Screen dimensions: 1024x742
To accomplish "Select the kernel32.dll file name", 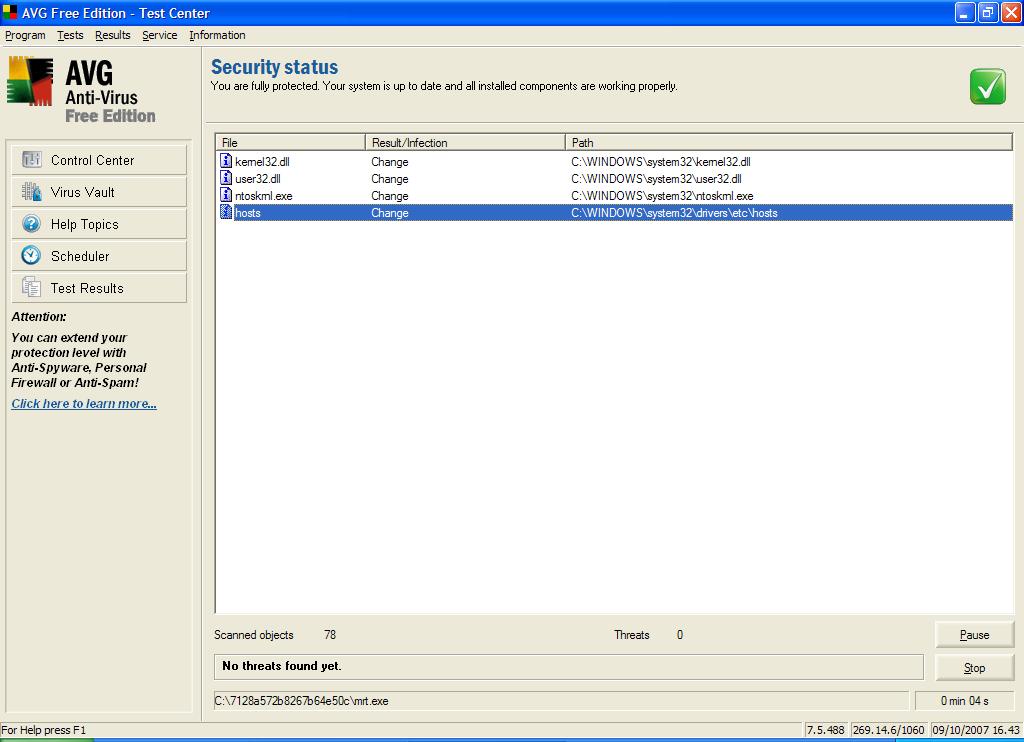I will tap(262, 162).
